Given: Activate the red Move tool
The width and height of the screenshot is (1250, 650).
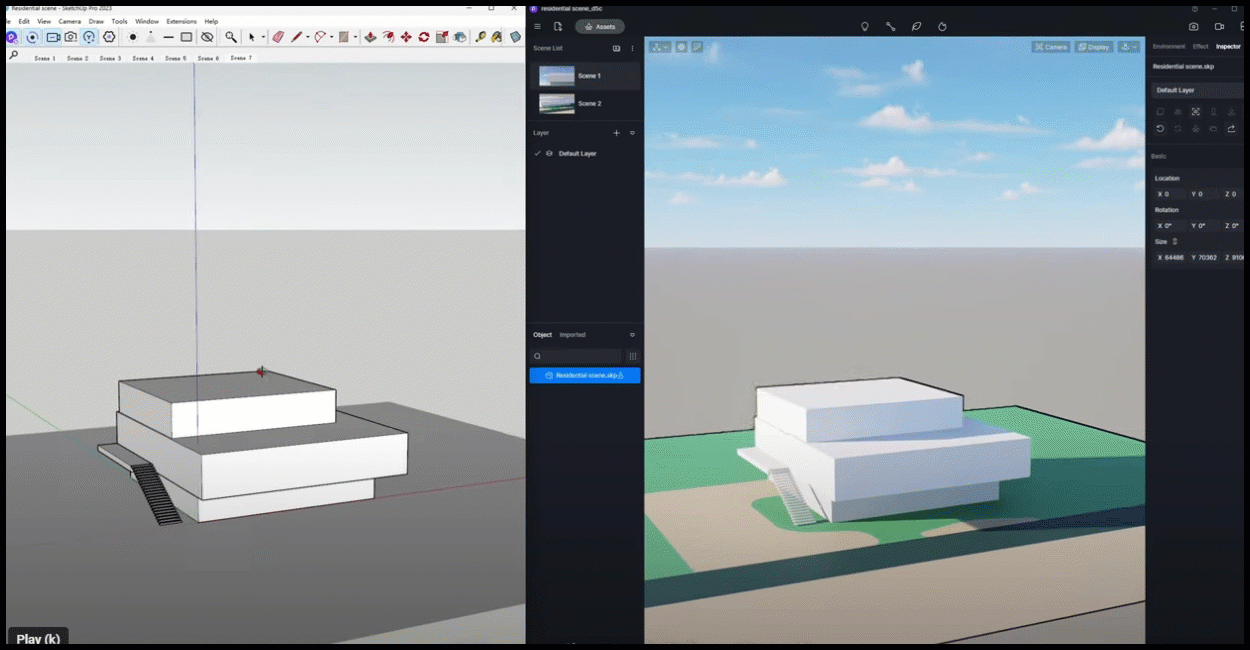Looking at the screenshot, I should pyautogui.click(x=406, y=37).
